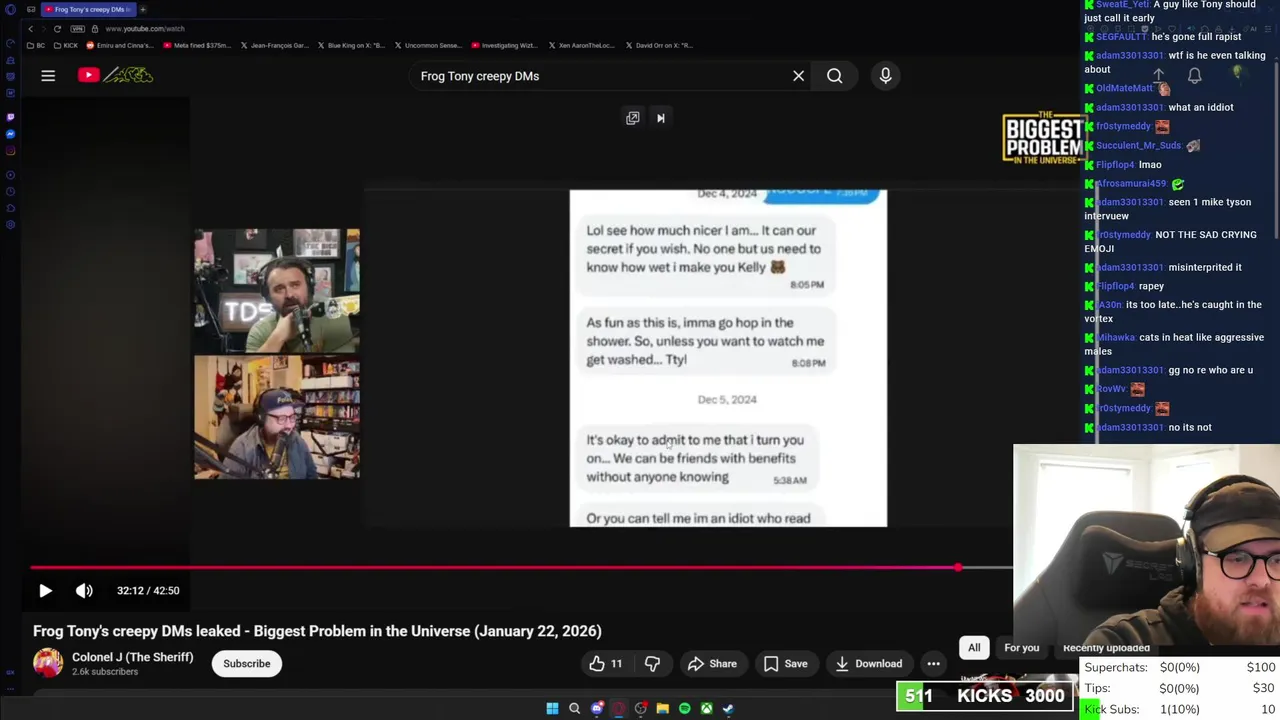Save the video to a playlist
The image size is (1280, 720).
point(785,664)
